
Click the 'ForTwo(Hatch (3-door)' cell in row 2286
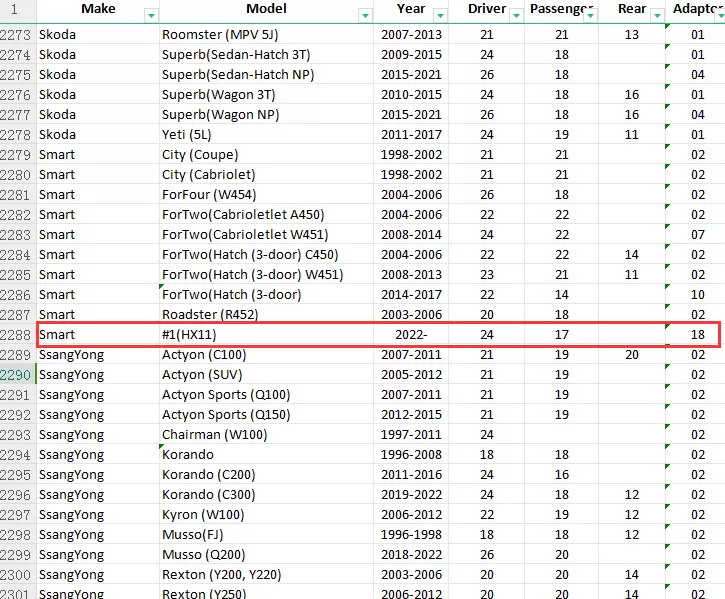(x=266, y=295)
